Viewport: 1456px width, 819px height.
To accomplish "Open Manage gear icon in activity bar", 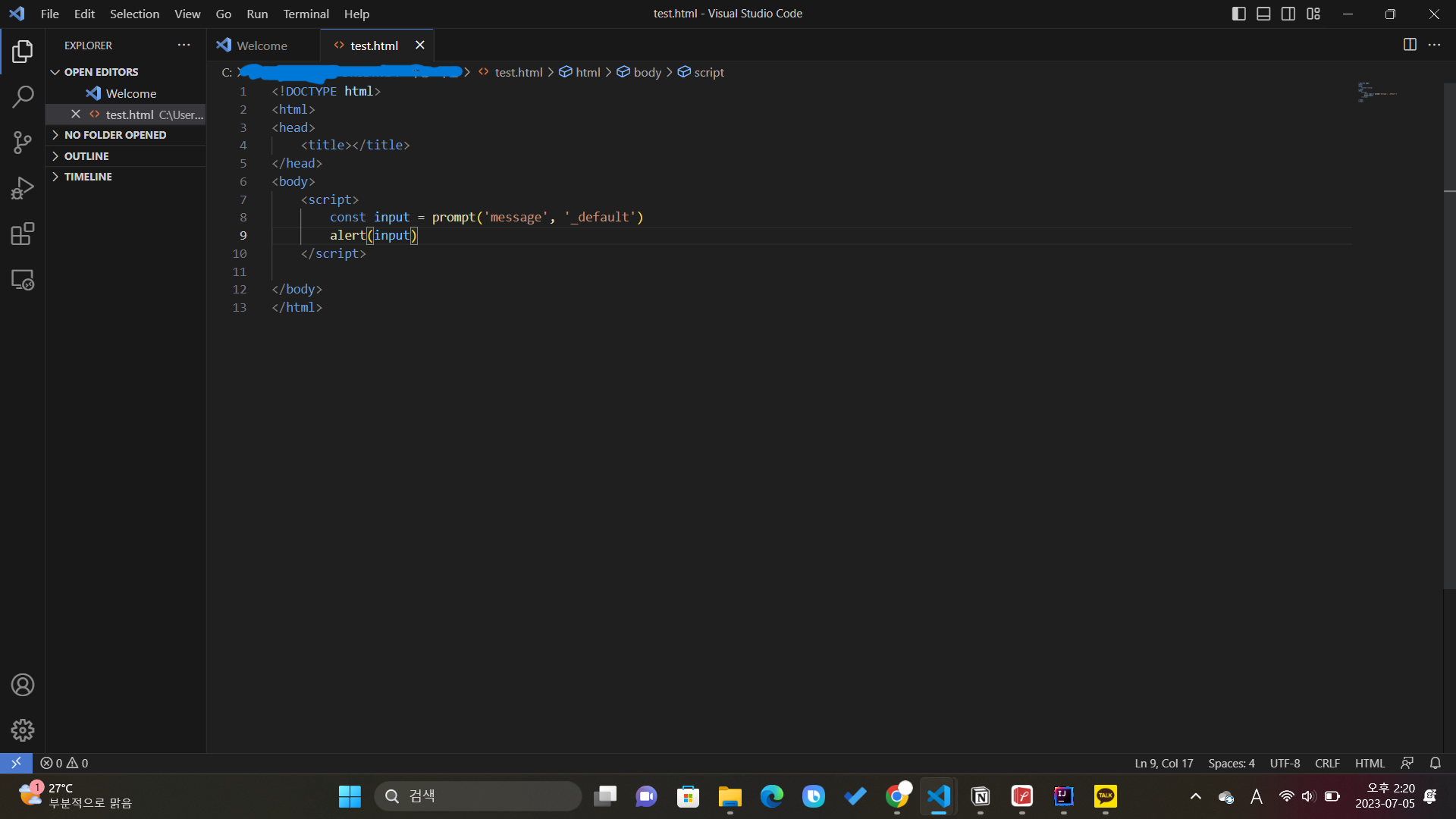I will point(23,730).
